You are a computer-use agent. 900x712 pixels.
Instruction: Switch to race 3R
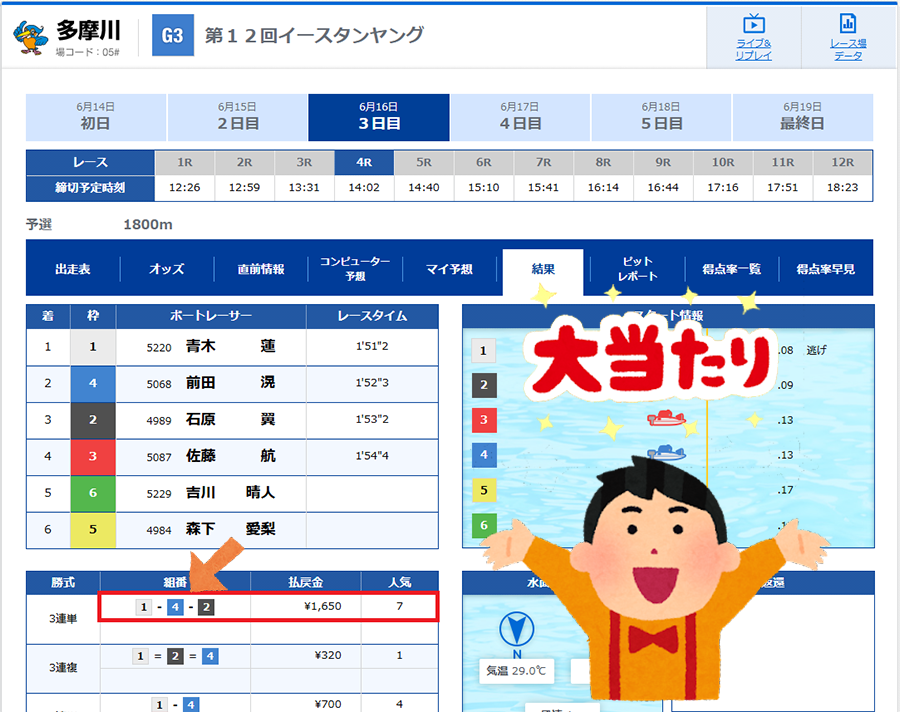(304, 162)
